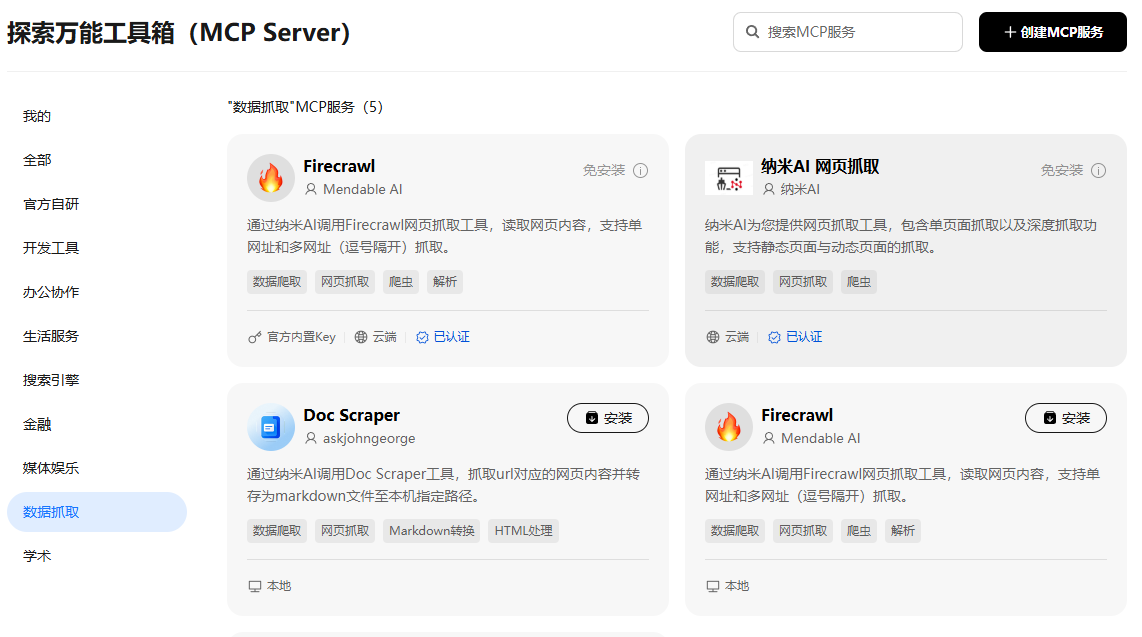Screen dimensions: 1142x637
Task: Install the Doc Scraper service
Action: tap(607, 418)
